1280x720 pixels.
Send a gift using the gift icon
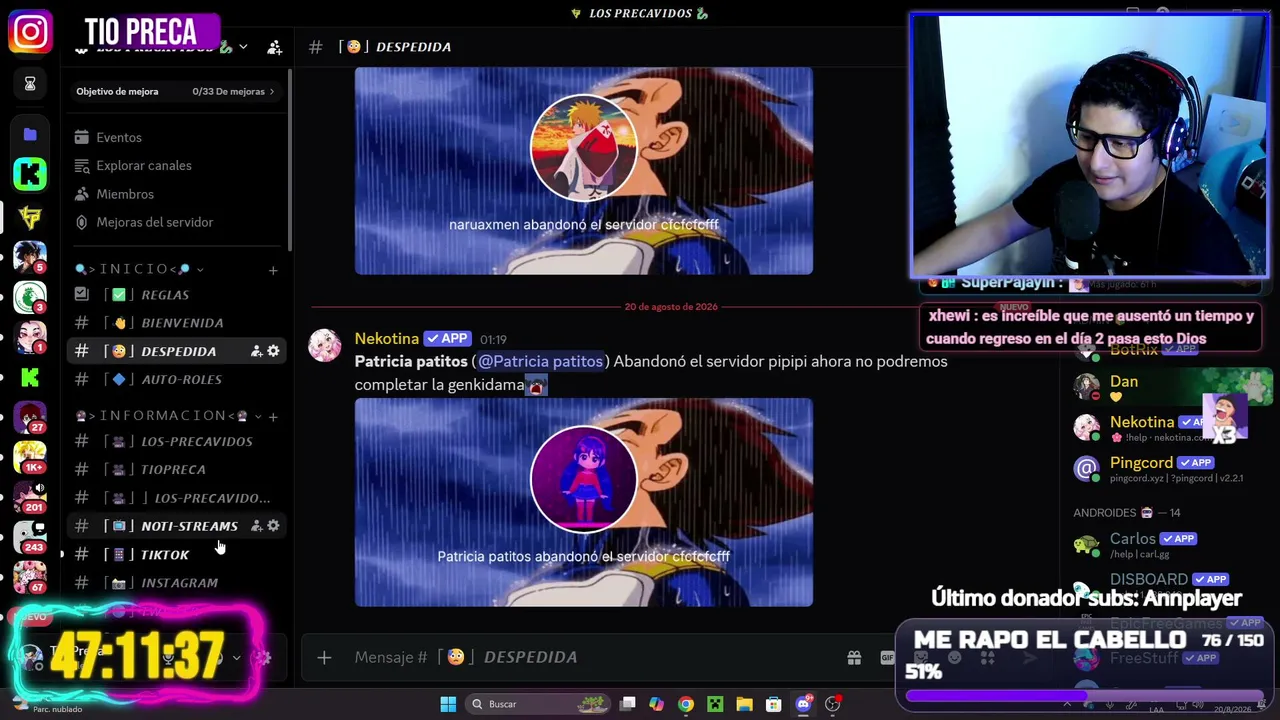coord(854,657)
